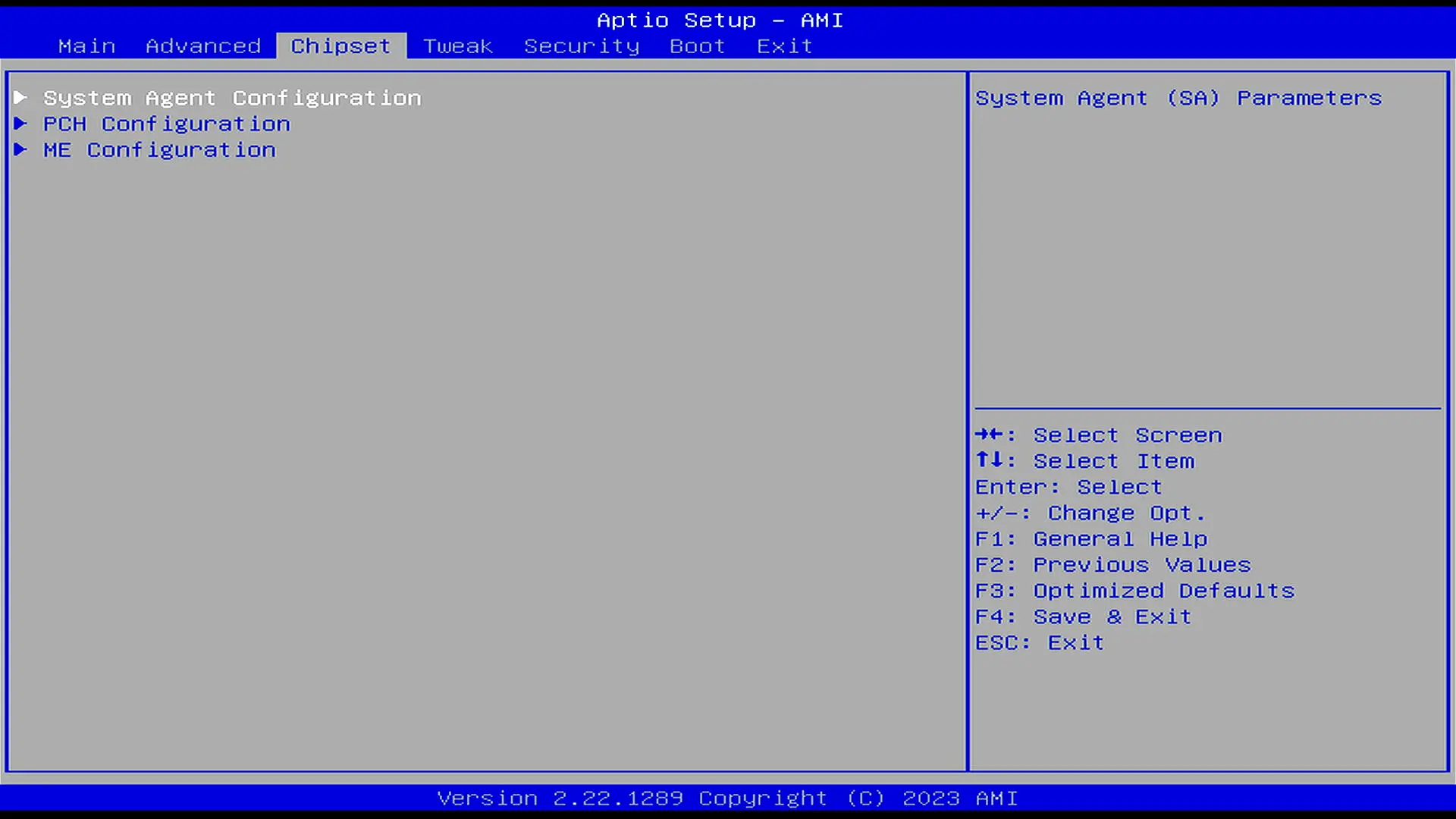
Task: Click up-down arrows Select Item icon
Action: pyautogui.click(x=990, y=460)
